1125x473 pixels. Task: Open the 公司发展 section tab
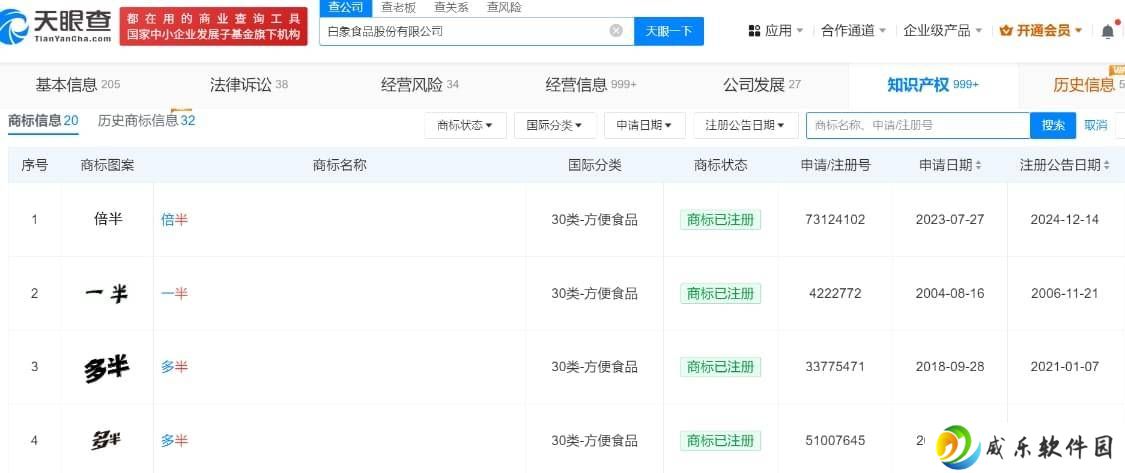762,85
